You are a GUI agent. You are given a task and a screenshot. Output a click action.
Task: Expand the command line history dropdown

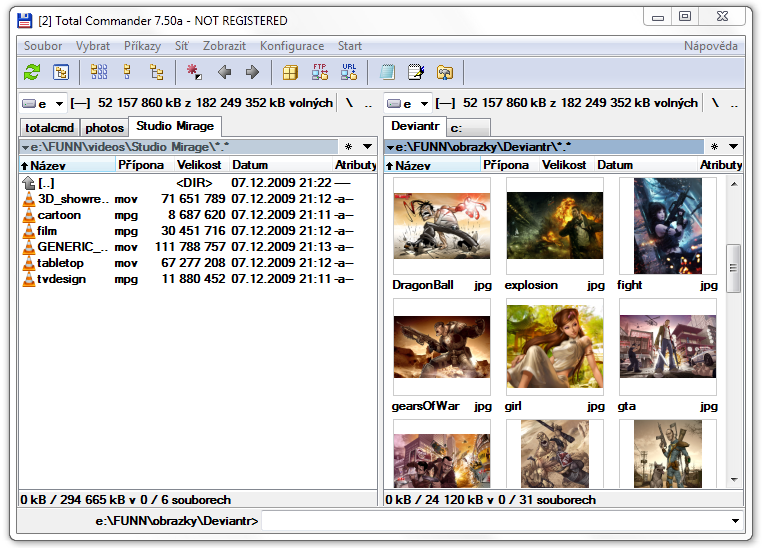pos(736,521)
